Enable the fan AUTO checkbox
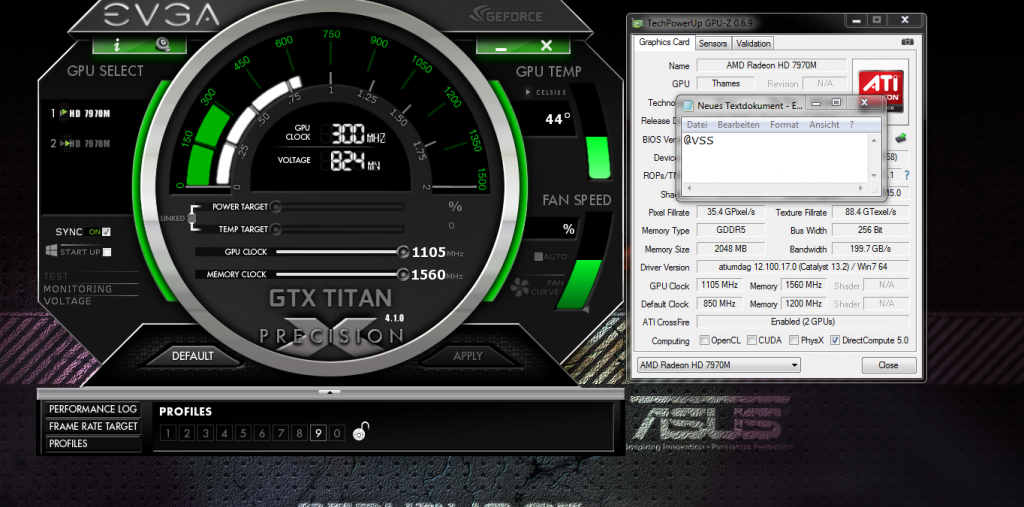 (538, 256)
